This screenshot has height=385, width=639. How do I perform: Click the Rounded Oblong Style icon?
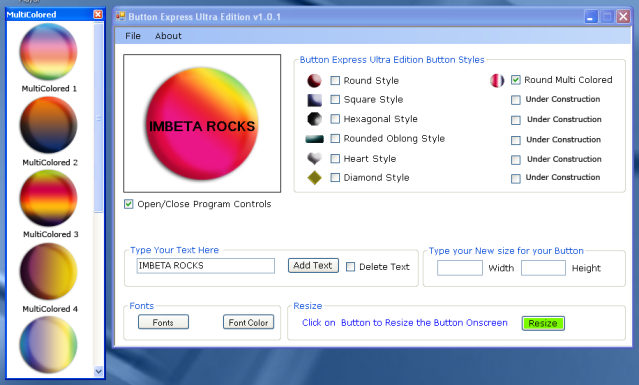[x=314, y=139]
